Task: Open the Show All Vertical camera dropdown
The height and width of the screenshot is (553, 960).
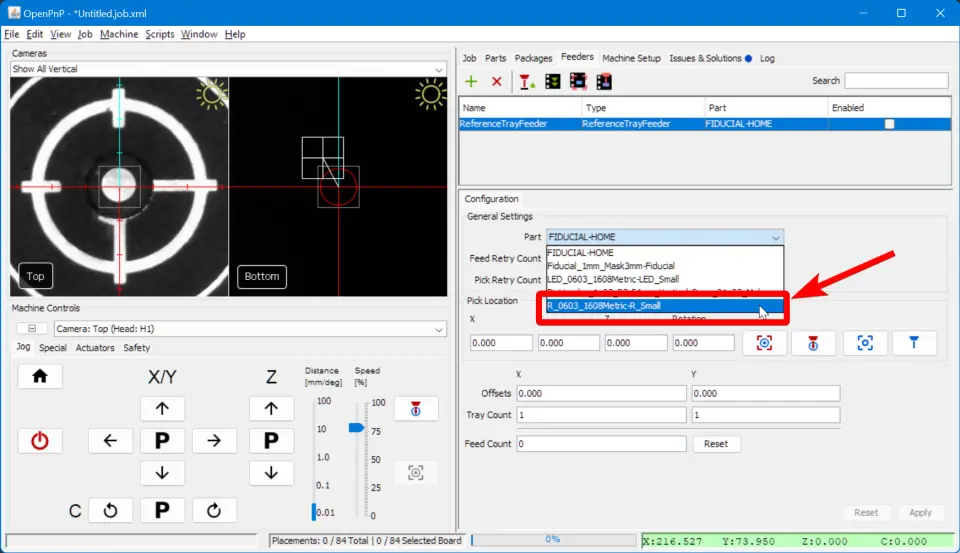Action: point(228,69)
